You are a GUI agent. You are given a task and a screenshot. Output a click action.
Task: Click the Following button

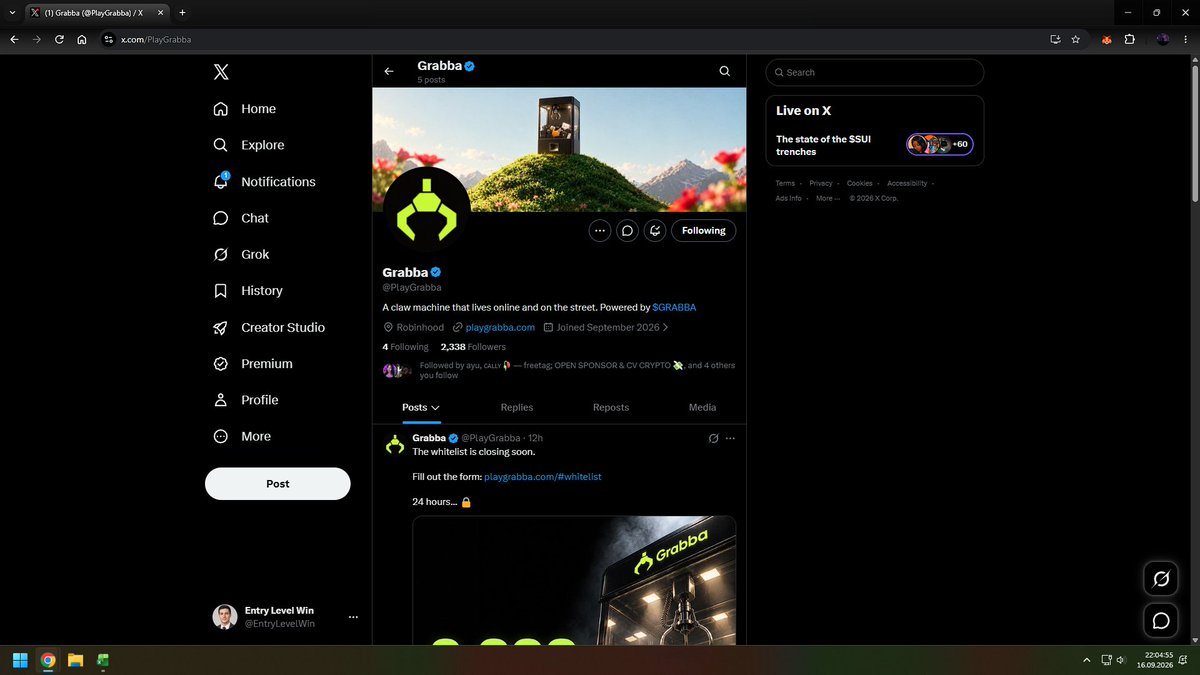pyautogui.click(x=704, y=230)
